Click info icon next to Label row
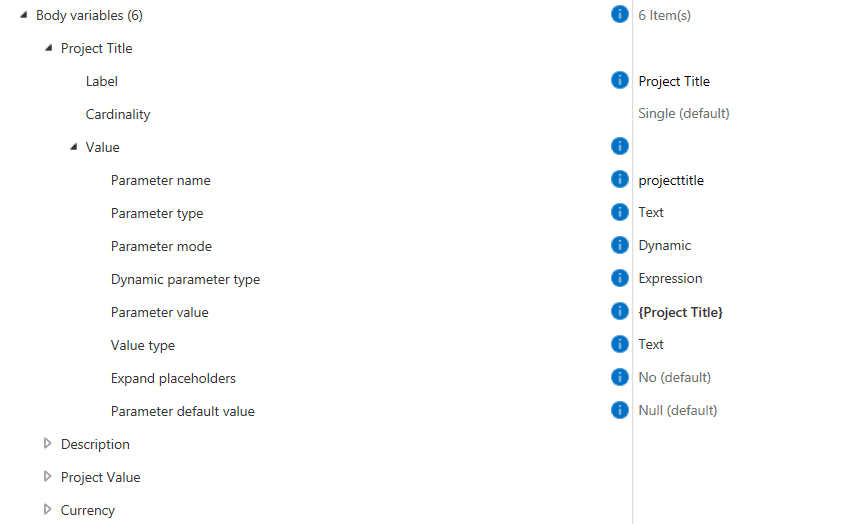The height and width of the screenshot is (524, 856). 619,81
